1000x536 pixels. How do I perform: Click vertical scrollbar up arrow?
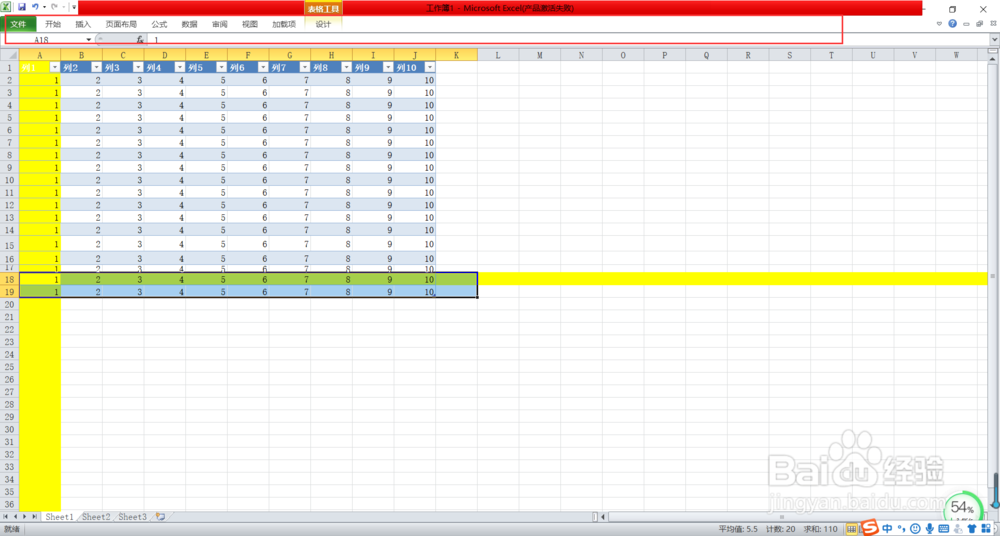tap(994, 59)
